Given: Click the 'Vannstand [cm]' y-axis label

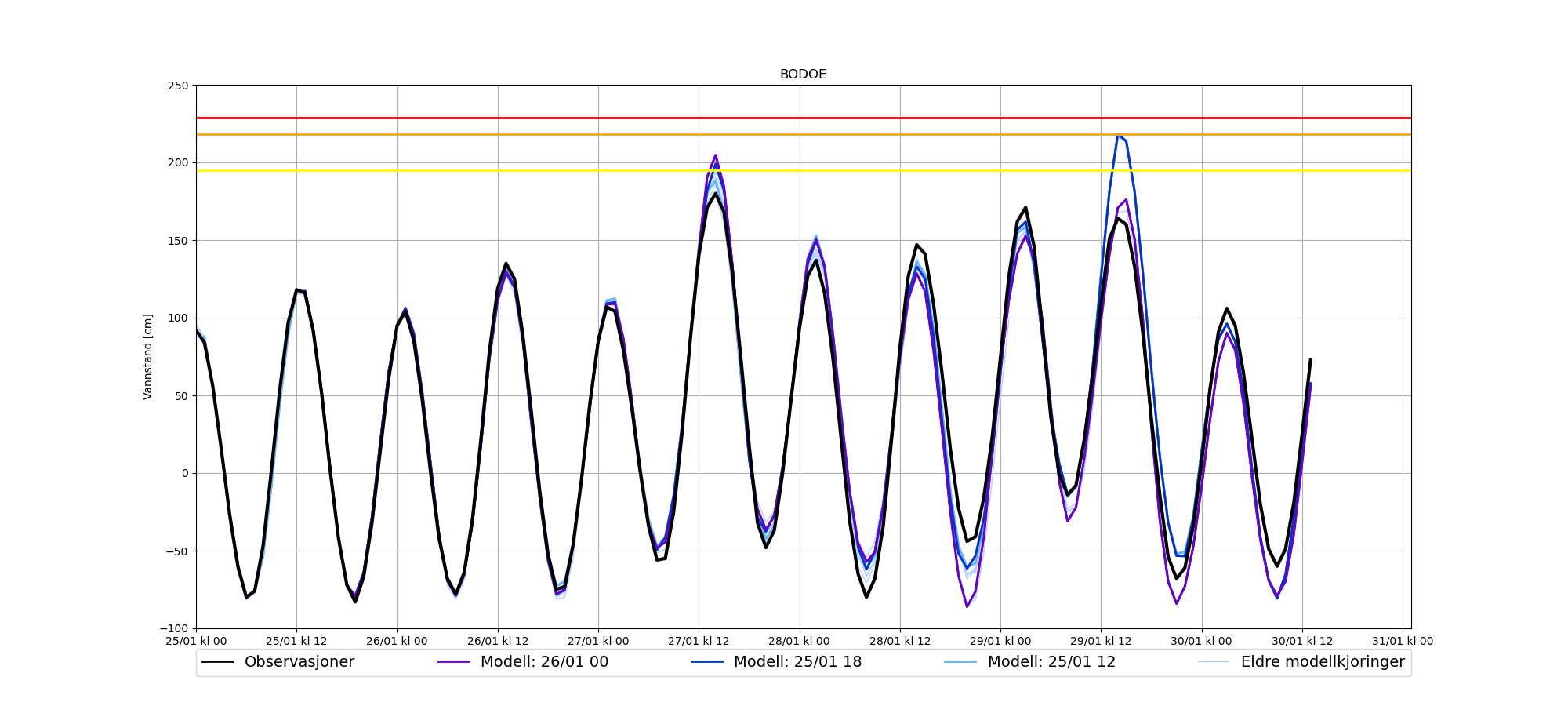Looking at the screenshot, I should click(148, 357).
